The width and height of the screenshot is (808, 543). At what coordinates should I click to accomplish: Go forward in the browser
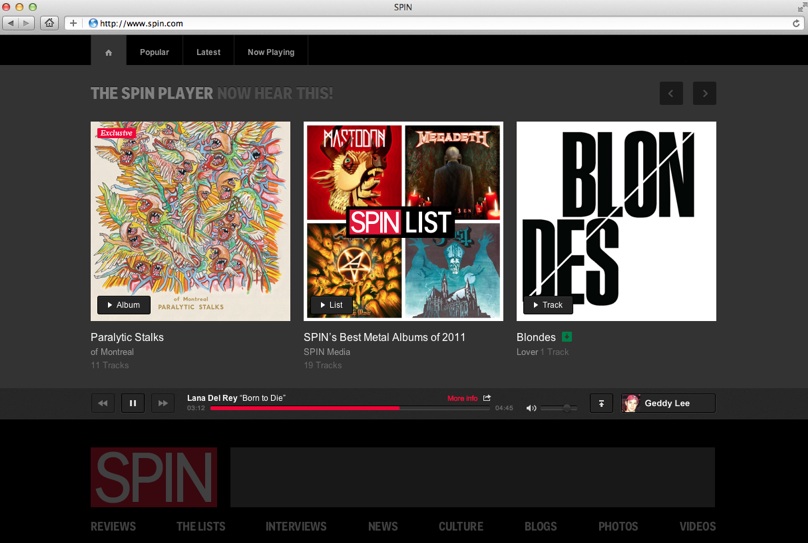(26, 23)
